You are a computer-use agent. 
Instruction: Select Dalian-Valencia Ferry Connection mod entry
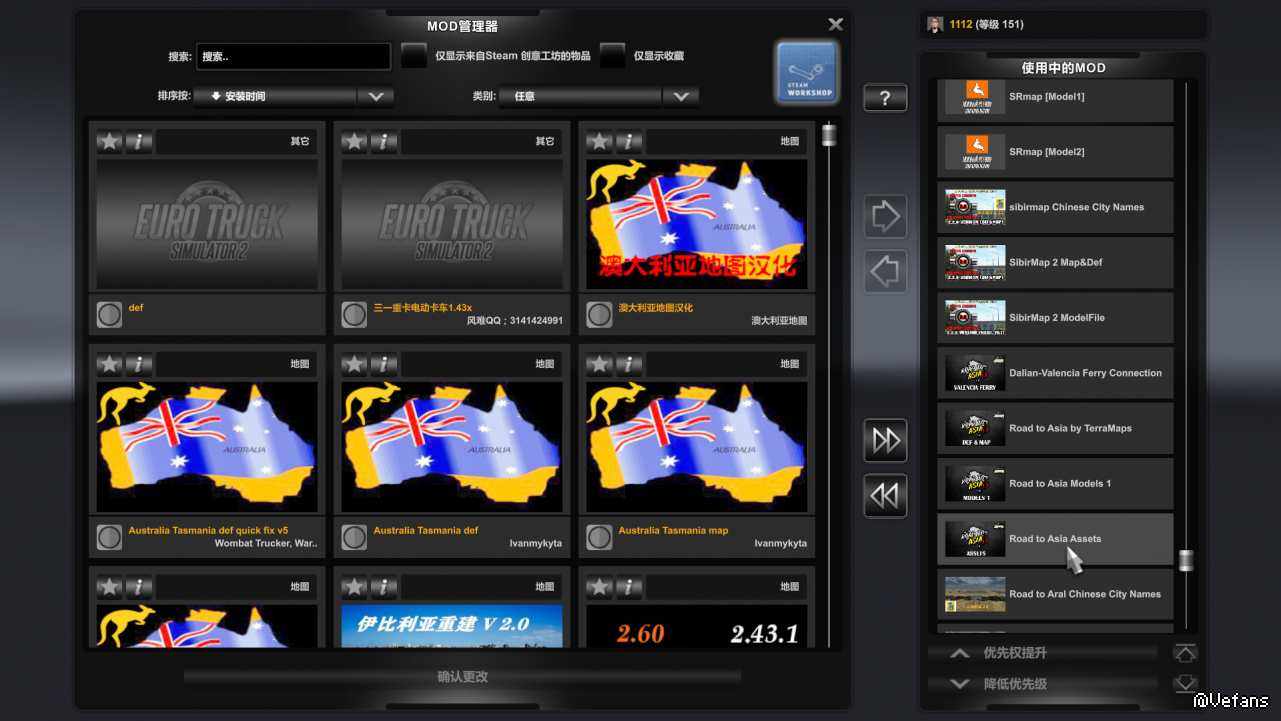pos(1055,373)
